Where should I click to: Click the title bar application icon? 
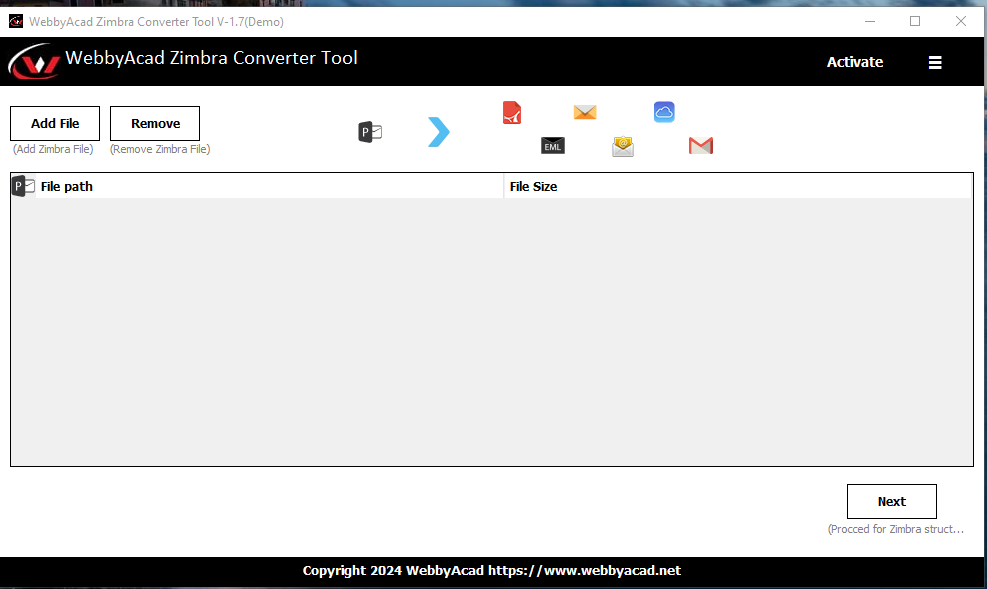[16, 21]
